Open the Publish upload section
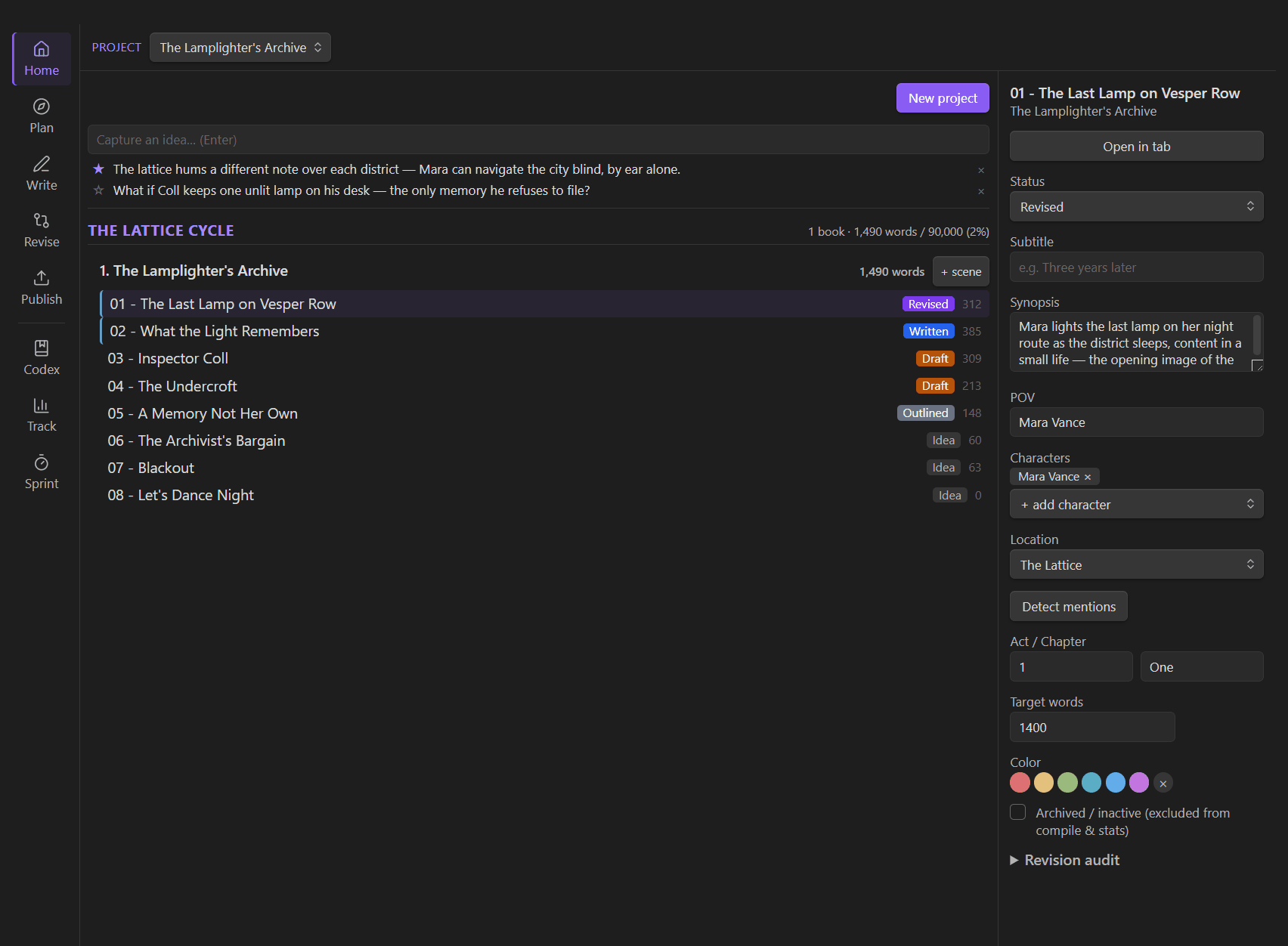1288x946 pixels. [x=42, y=288]
